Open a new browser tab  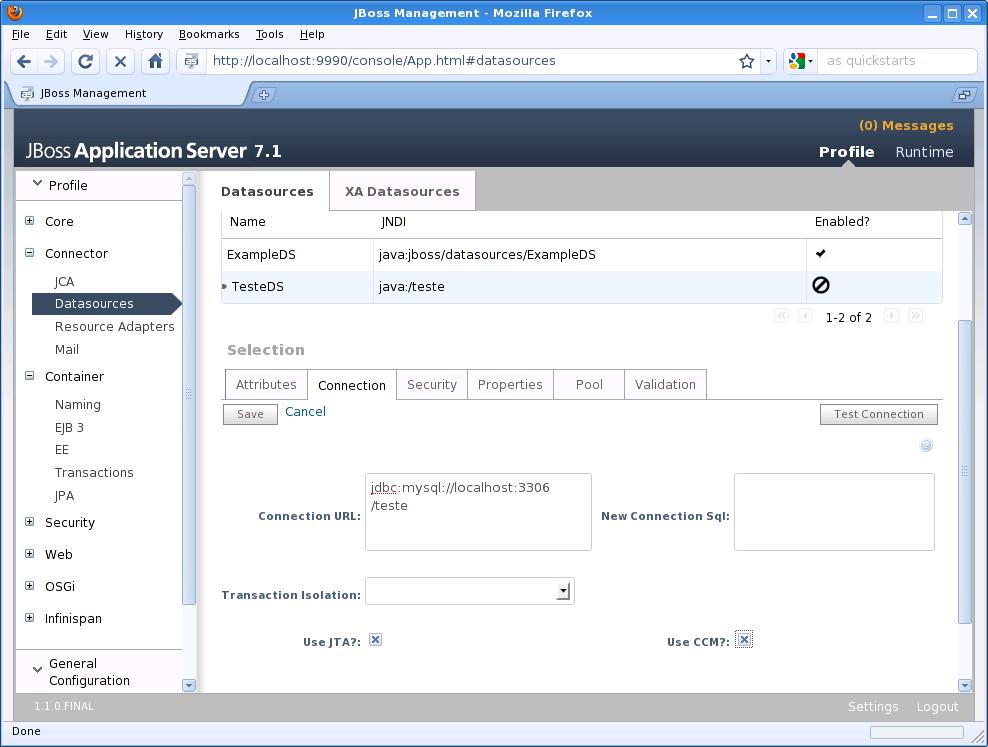(x=264, y=95)
